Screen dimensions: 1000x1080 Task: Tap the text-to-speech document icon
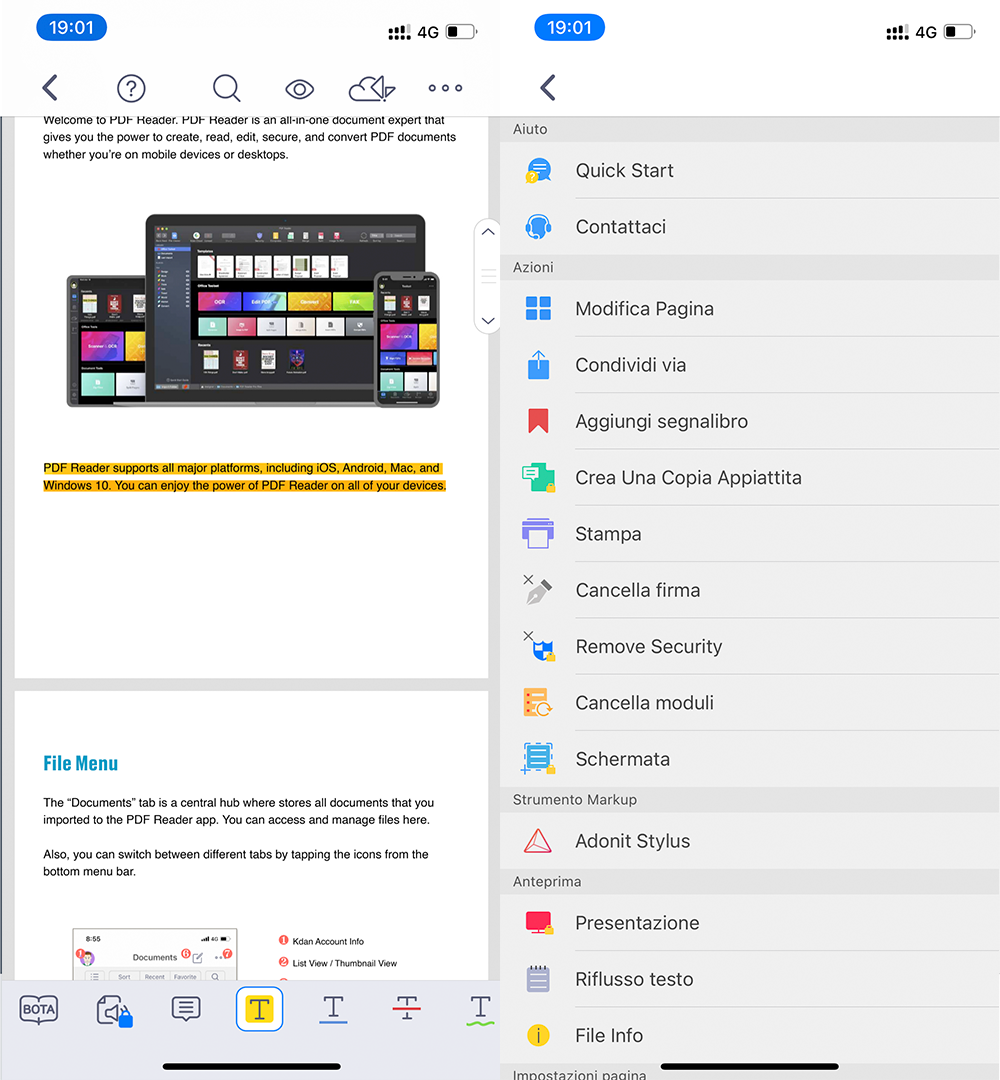click(x=113, y=1009)
